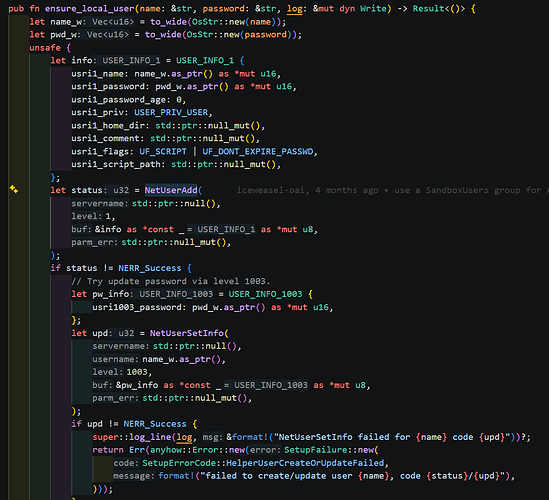Click the Result<()> return type
The width and height of the screenshot is (549, 500).
pyautogui.click(x=439, y=9)
